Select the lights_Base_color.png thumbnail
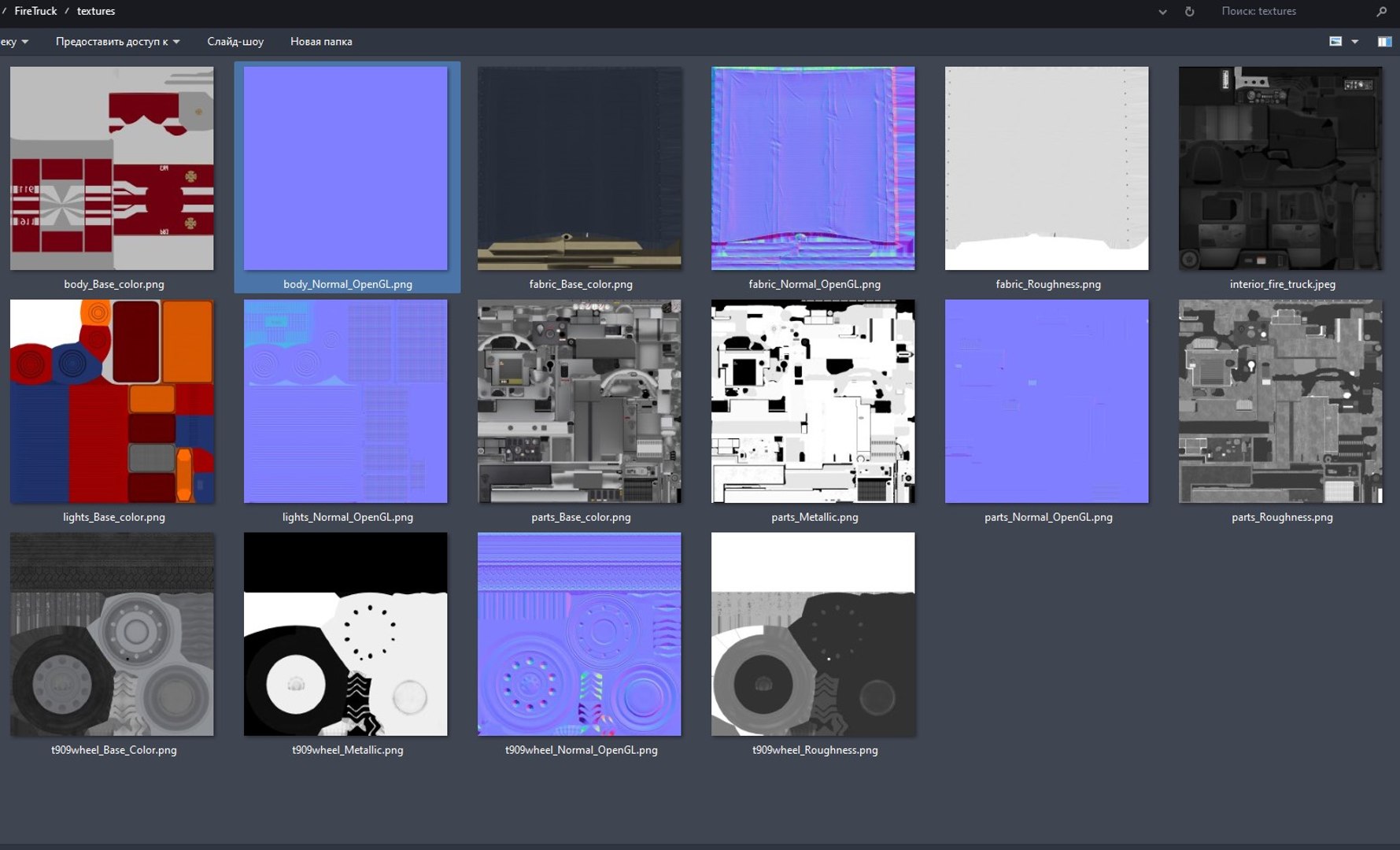 (x=112, y=401)
